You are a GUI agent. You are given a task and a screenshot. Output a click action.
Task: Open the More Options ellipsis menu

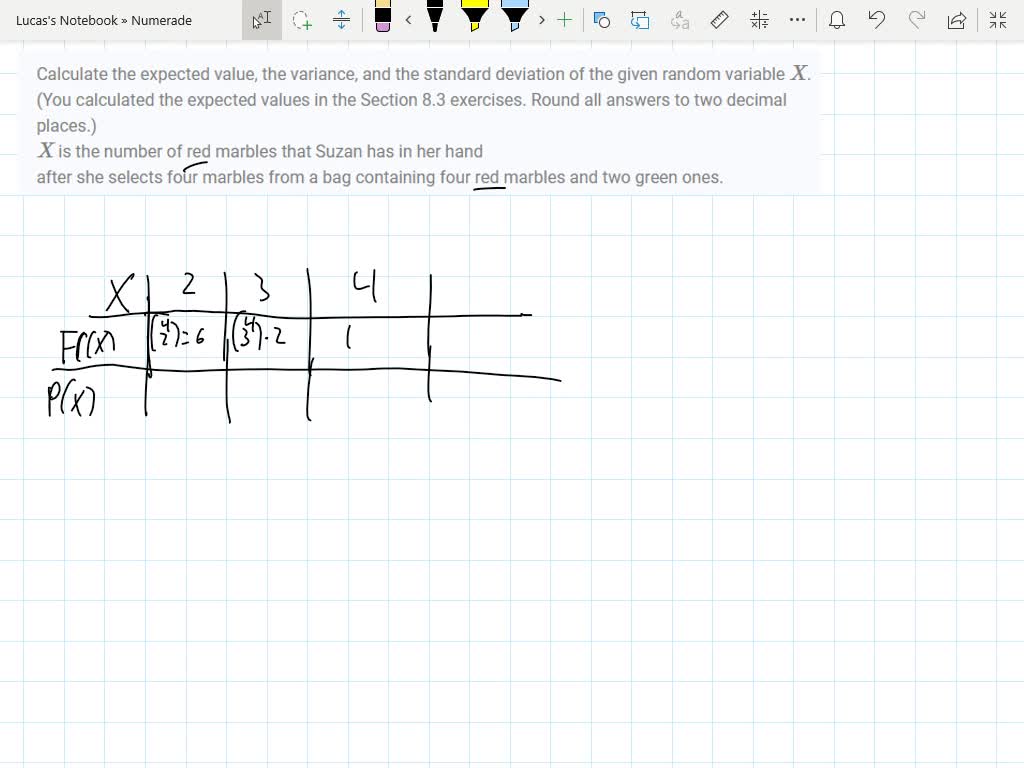point(796,19)
